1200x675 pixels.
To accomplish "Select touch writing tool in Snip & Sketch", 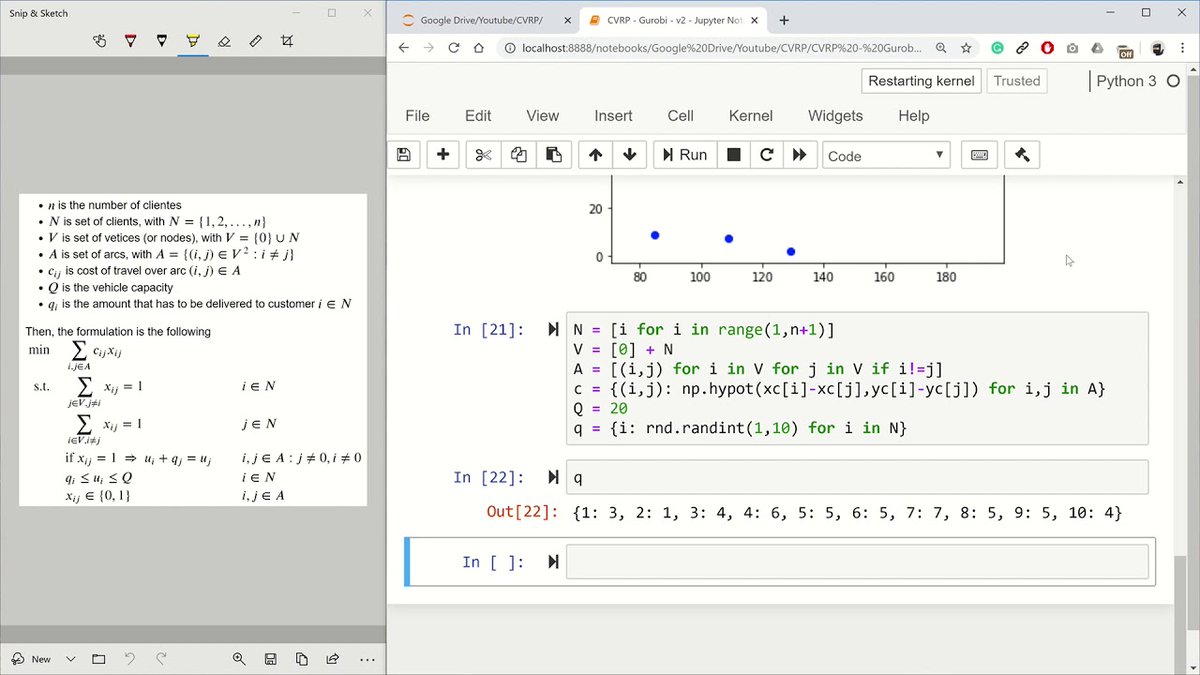I will (x=99, y=41).
